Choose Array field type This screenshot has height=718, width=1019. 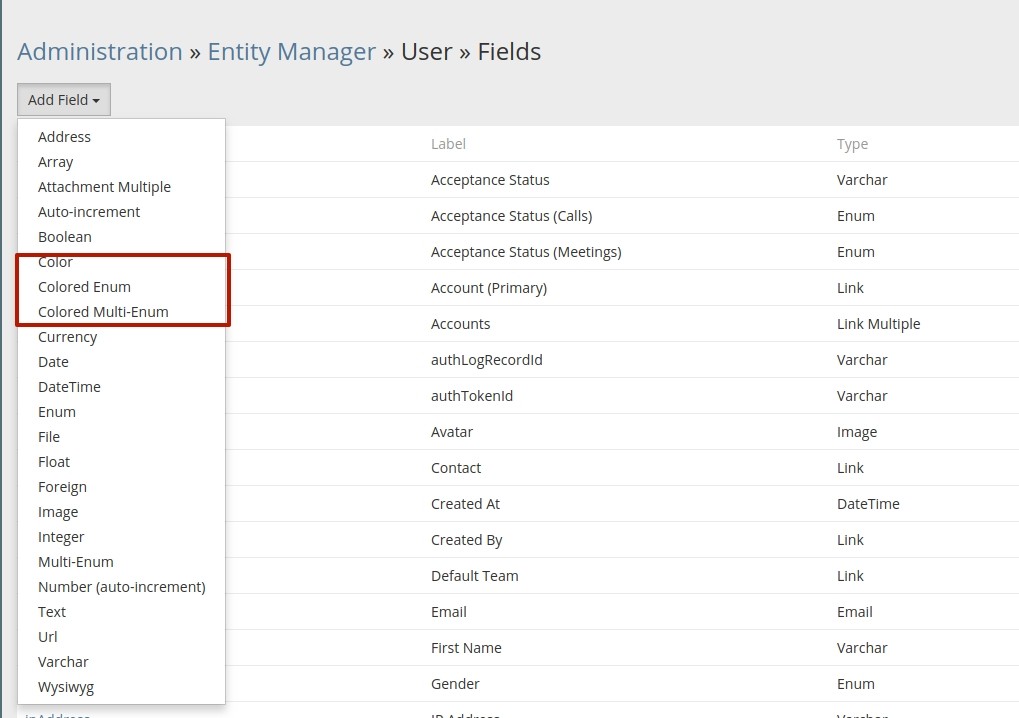(56, 162)
